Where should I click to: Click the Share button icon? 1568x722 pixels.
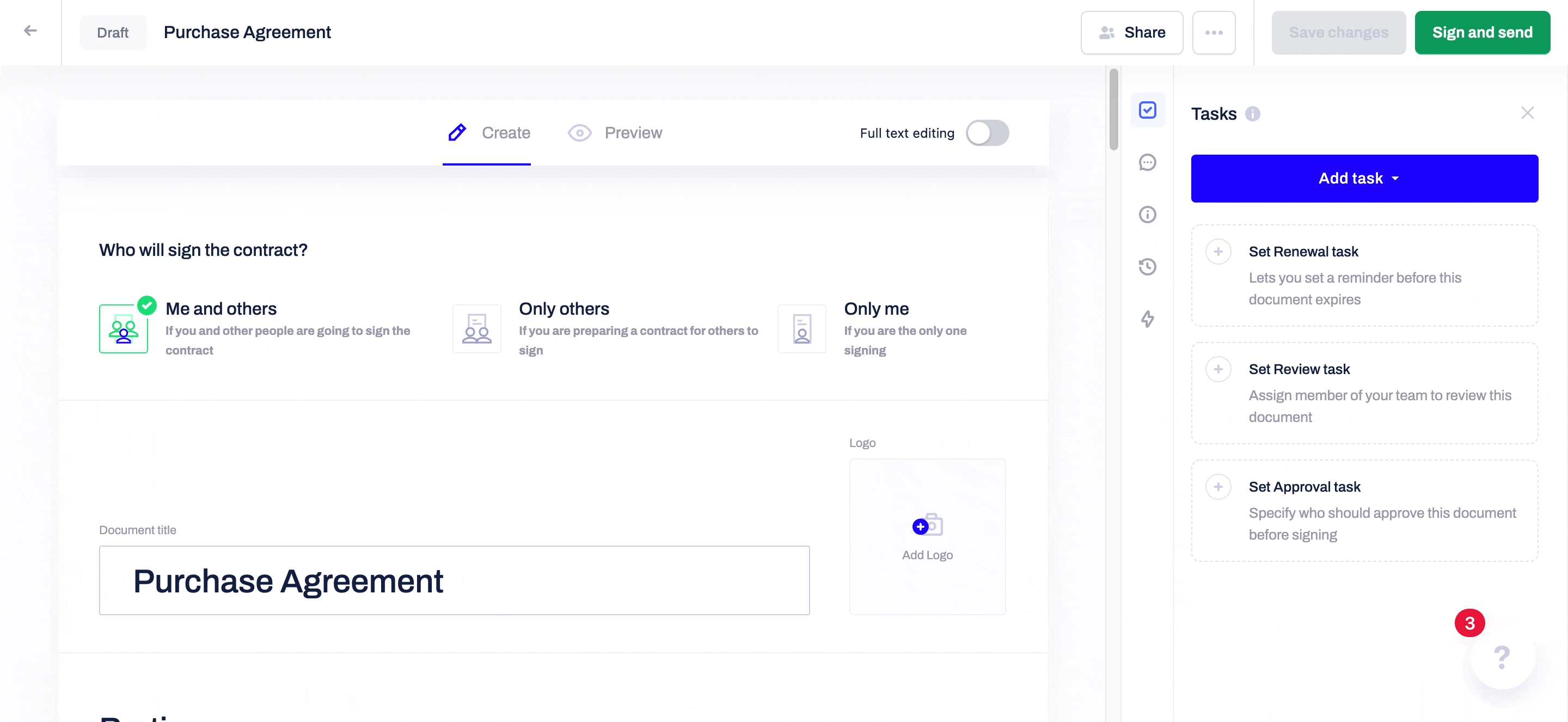pos(1108,32)
